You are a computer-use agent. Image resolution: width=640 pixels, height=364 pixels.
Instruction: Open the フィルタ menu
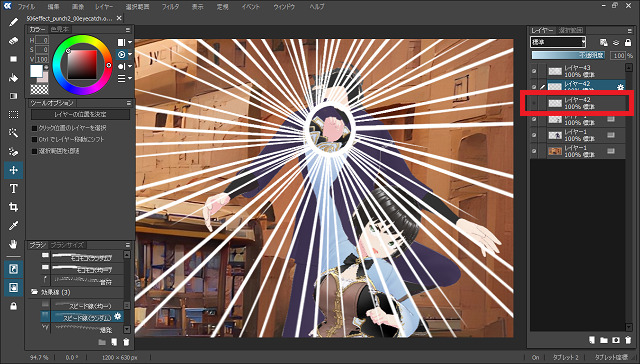pyautogui.click(x=170, y=7)
